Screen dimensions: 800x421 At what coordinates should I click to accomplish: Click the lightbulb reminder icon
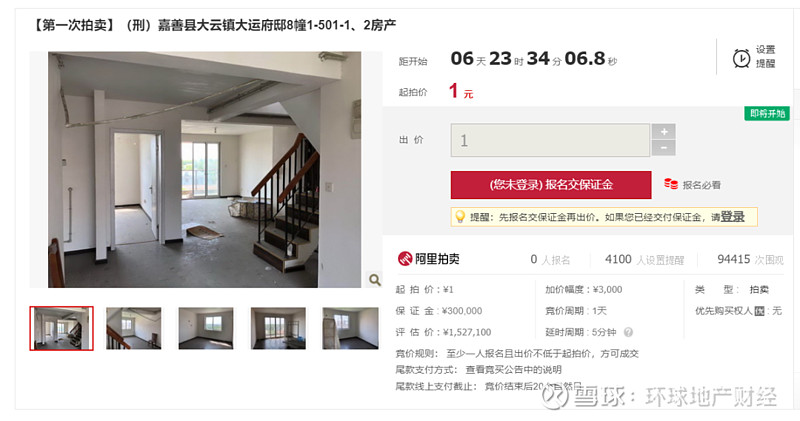click(x=460, y=217)
